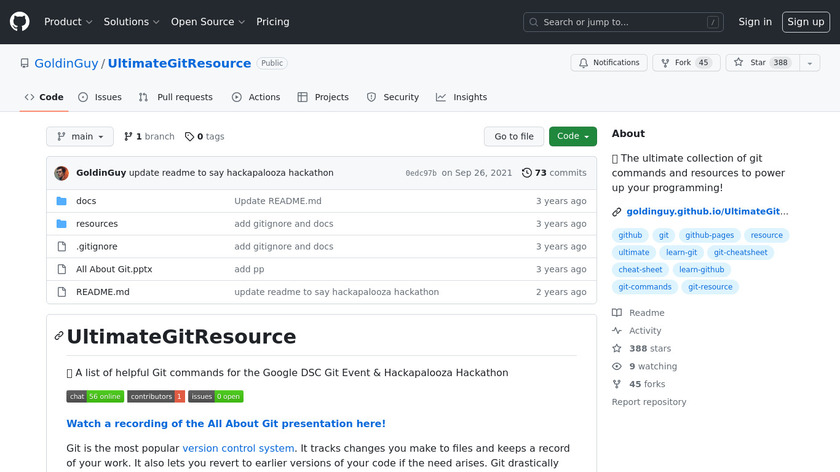Click the branch icon beside 1 branch
Viewport: 840px width, 472px height.
(128, 137)
